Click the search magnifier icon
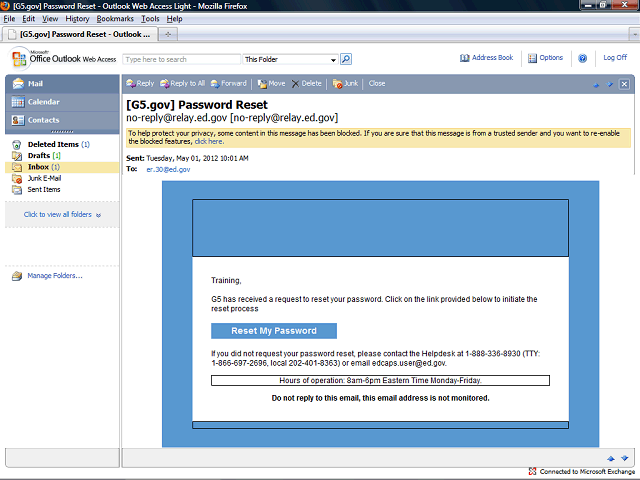Screen dimensions: 640x480 [346, 59]
